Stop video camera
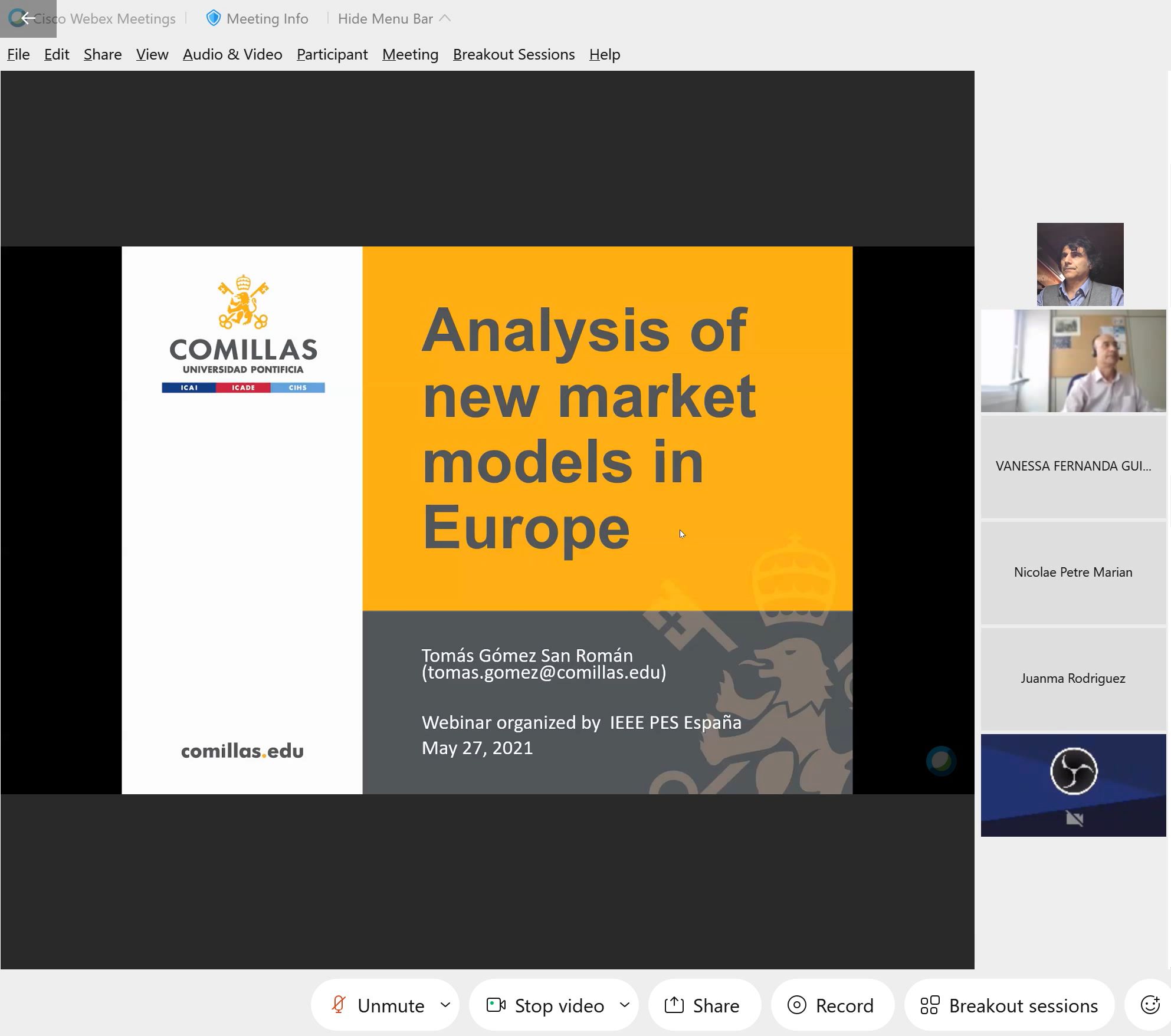 pos(546,1005)
